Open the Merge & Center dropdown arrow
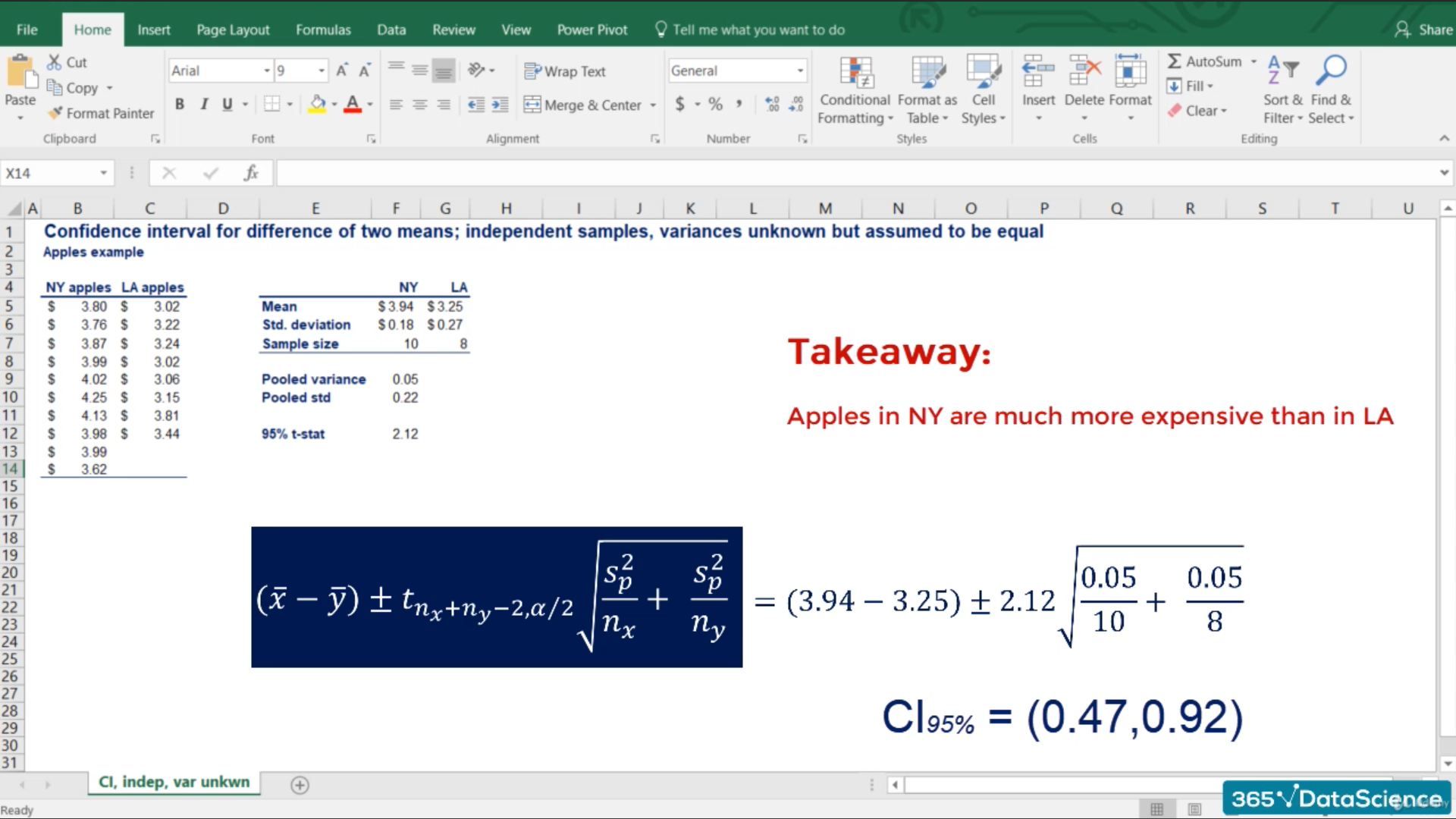Viewport: 1456px width, 819px height. tap(653, 105)
